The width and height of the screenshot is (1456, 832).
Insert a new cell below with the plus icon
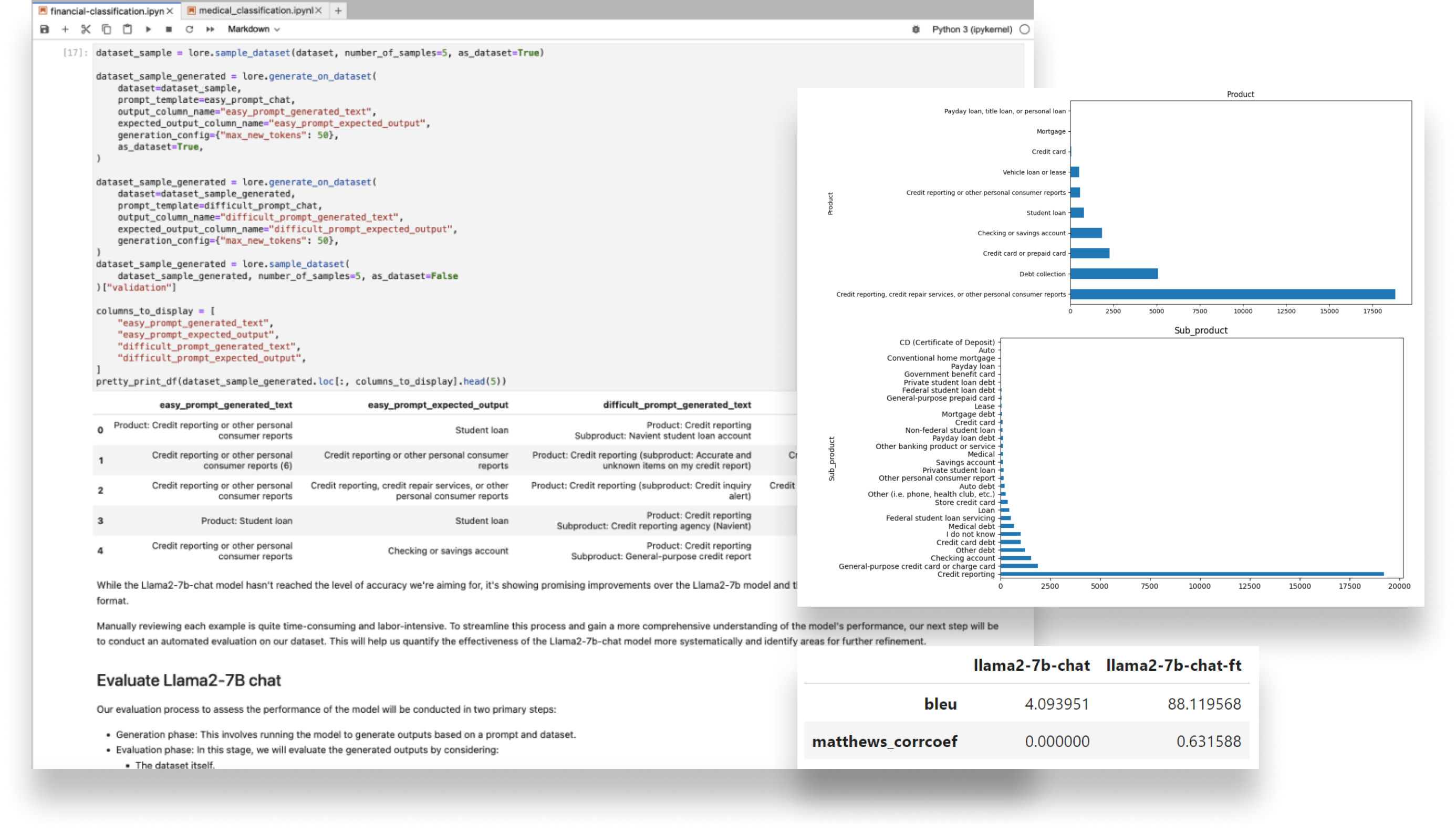click(65, 29)
